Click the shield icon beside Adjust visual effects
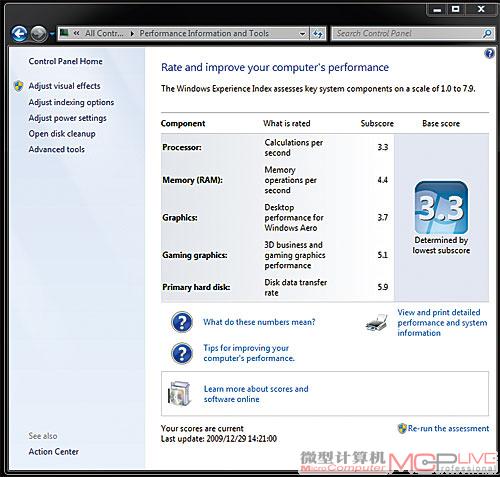The height and width of the screenshot is (477, 500). tap(19, 86)
